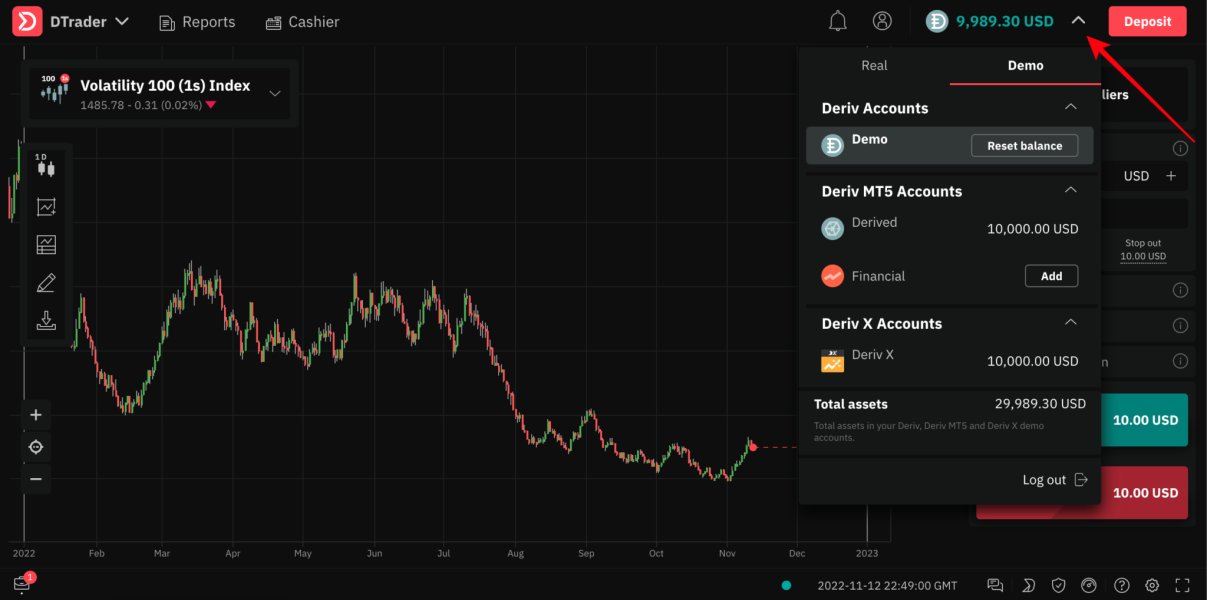Viewport: 1207px width, 600px height.
Task: Click the plus button beside USD stake
Action: (x=1171, y=176)
